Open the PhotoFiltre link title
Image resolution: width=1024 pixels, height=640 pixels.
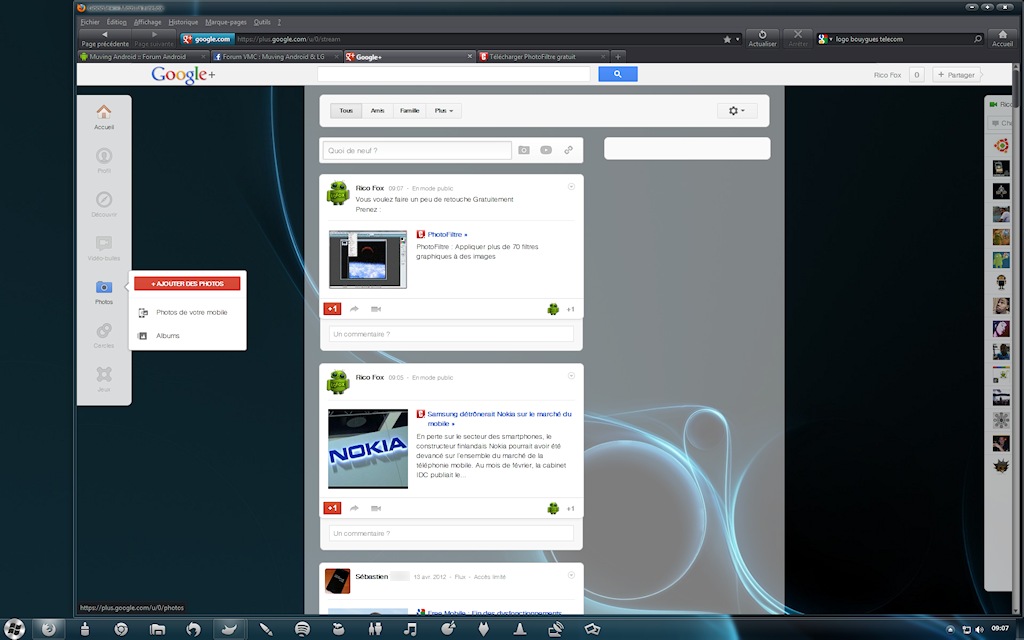click(445, 234)
